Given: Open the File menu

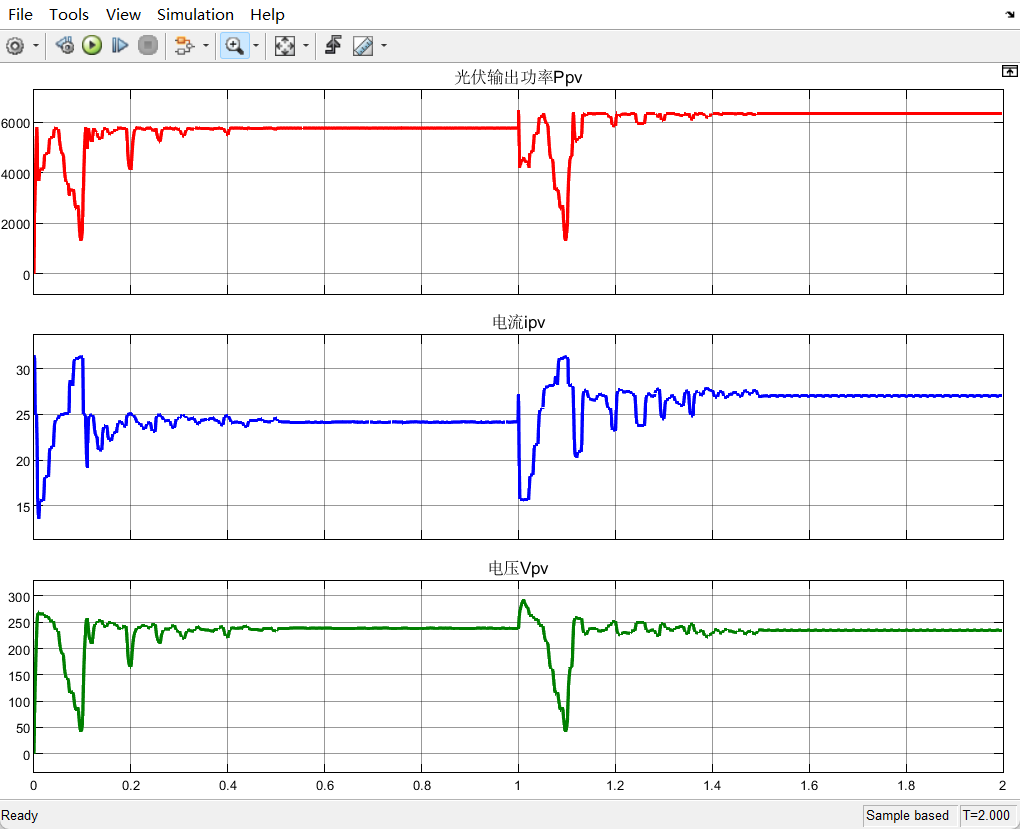Looking at the screenshot, I should [x=21, y=15].
